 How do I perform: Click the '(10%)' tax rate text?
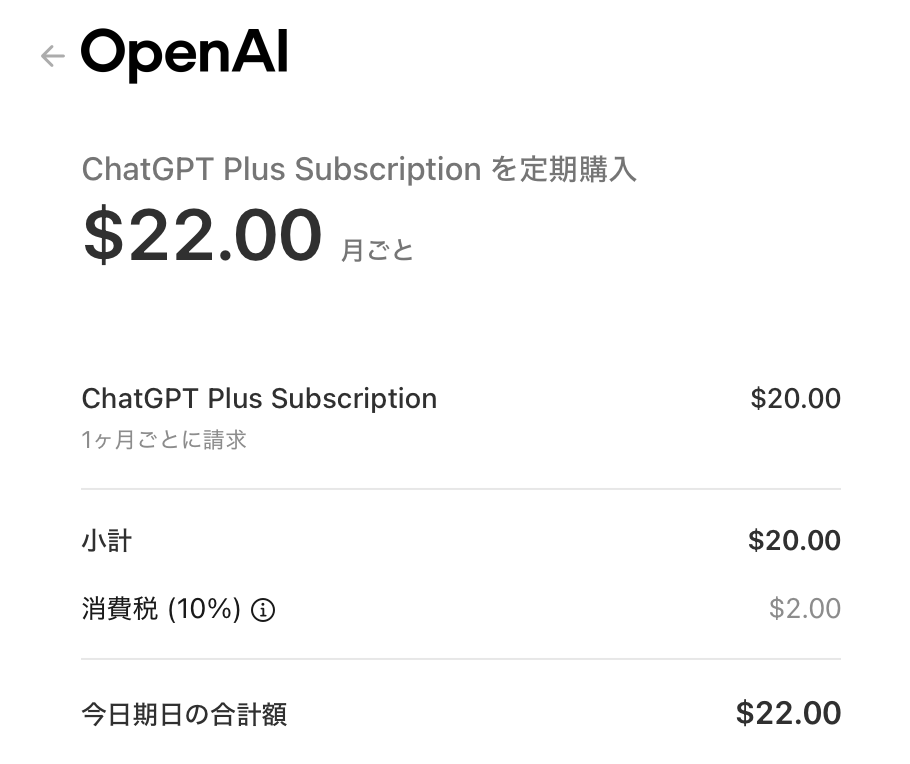(204, 609)
